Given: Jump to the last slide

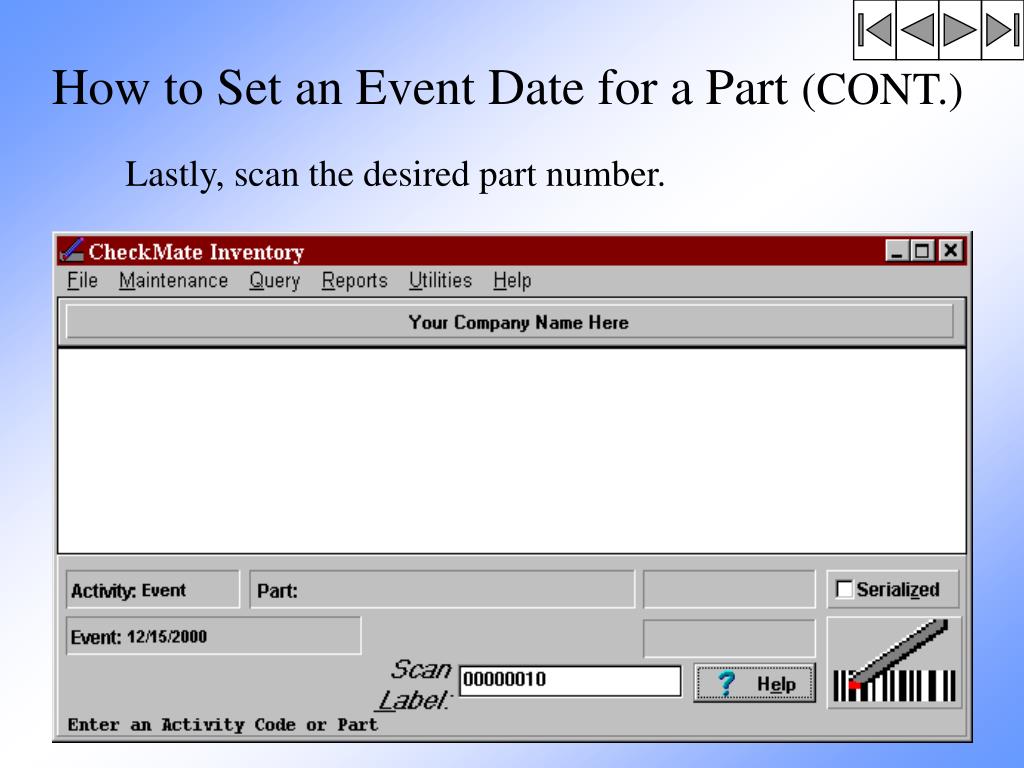Looking at the screenshot, I should 1002,30.
